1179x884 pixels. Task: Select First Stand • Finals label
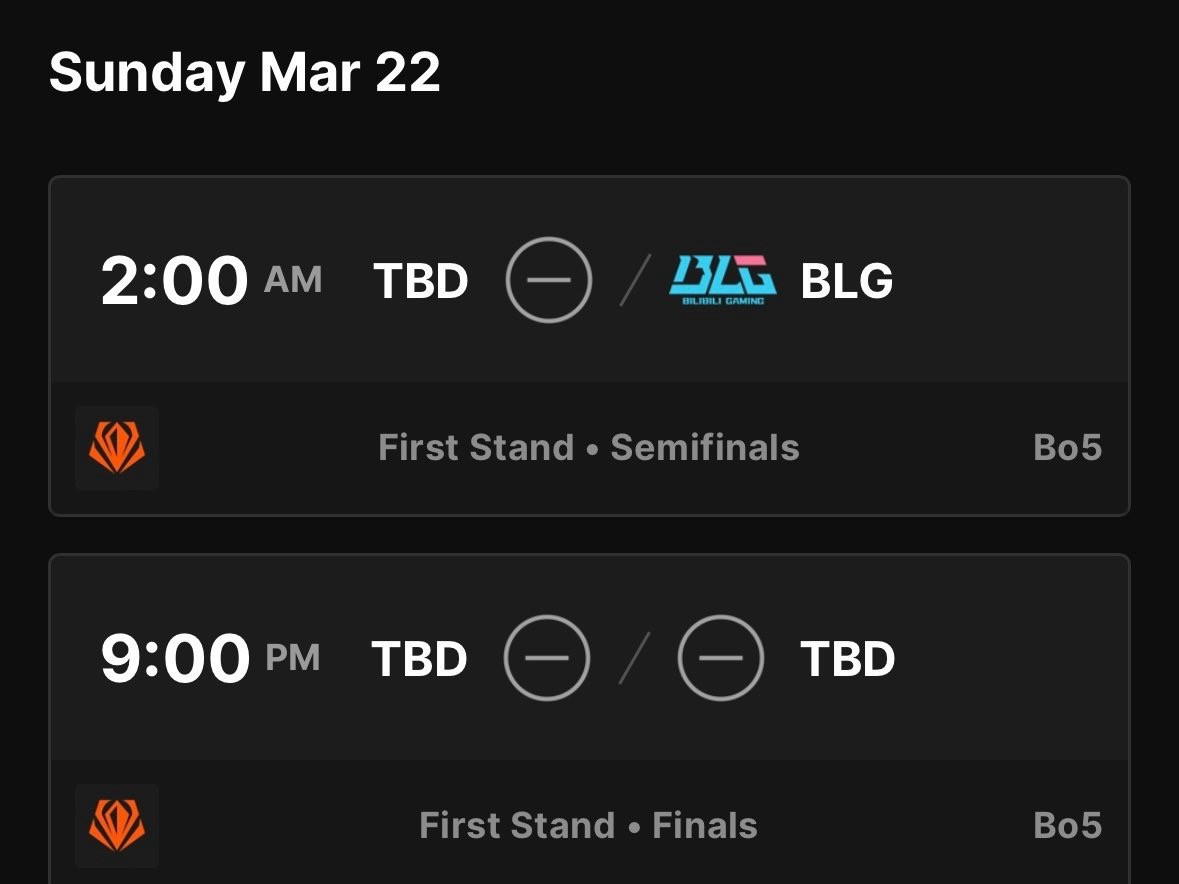pos(589,826)
